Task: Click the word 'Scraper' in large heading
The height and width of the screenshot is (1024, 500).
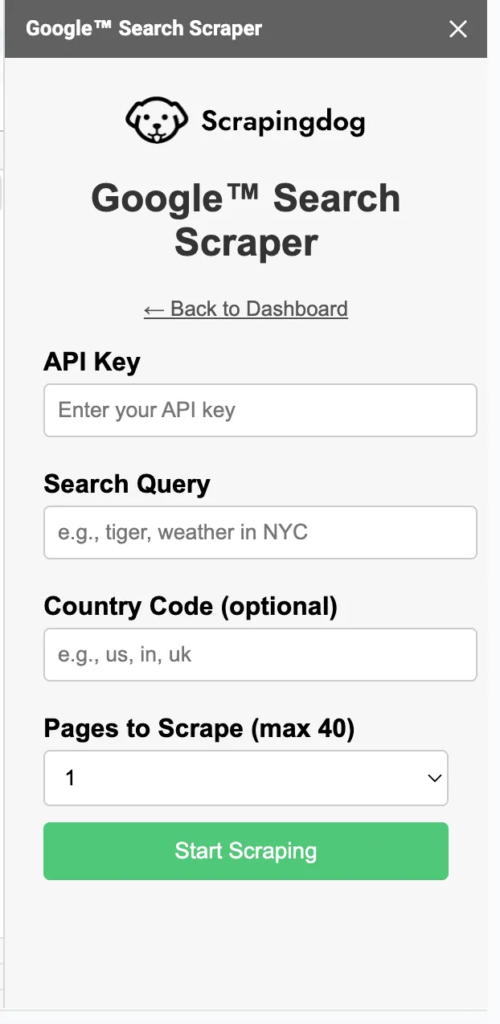Action: (245, 242)
